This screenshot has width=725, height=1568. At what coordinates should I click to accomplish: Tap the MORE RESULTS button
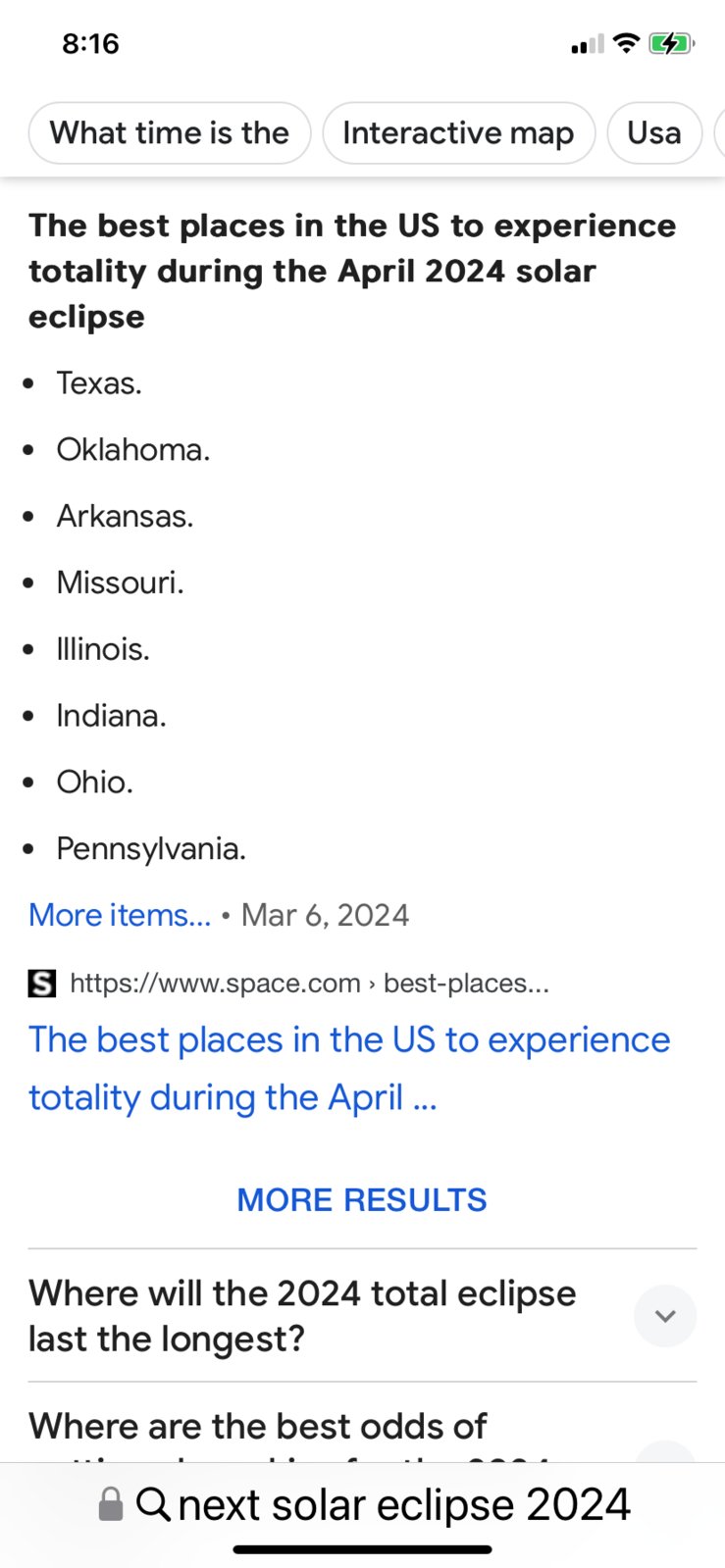362,1199
